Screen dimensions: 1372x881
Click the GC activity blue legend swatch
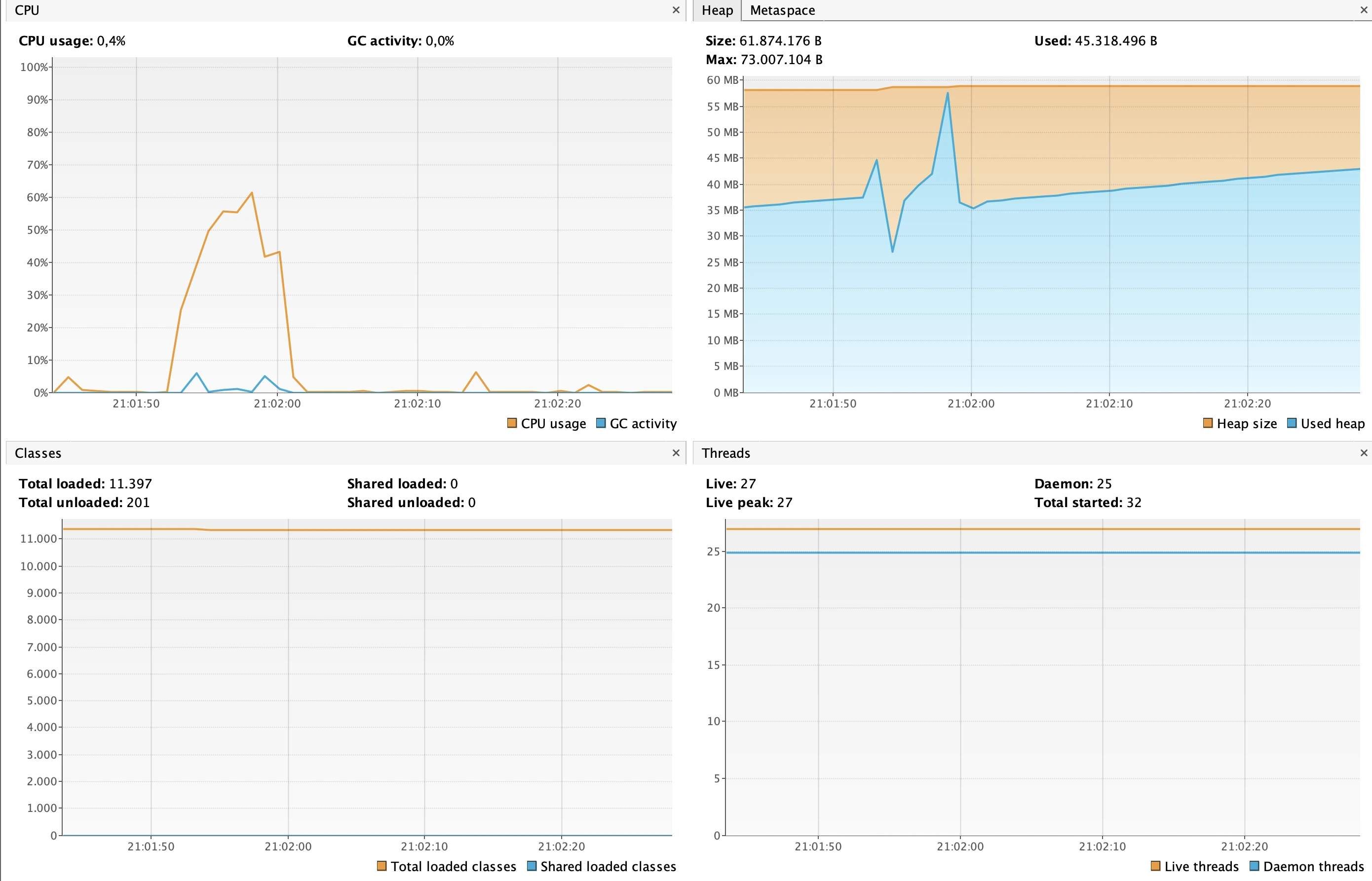click(601, 423)
